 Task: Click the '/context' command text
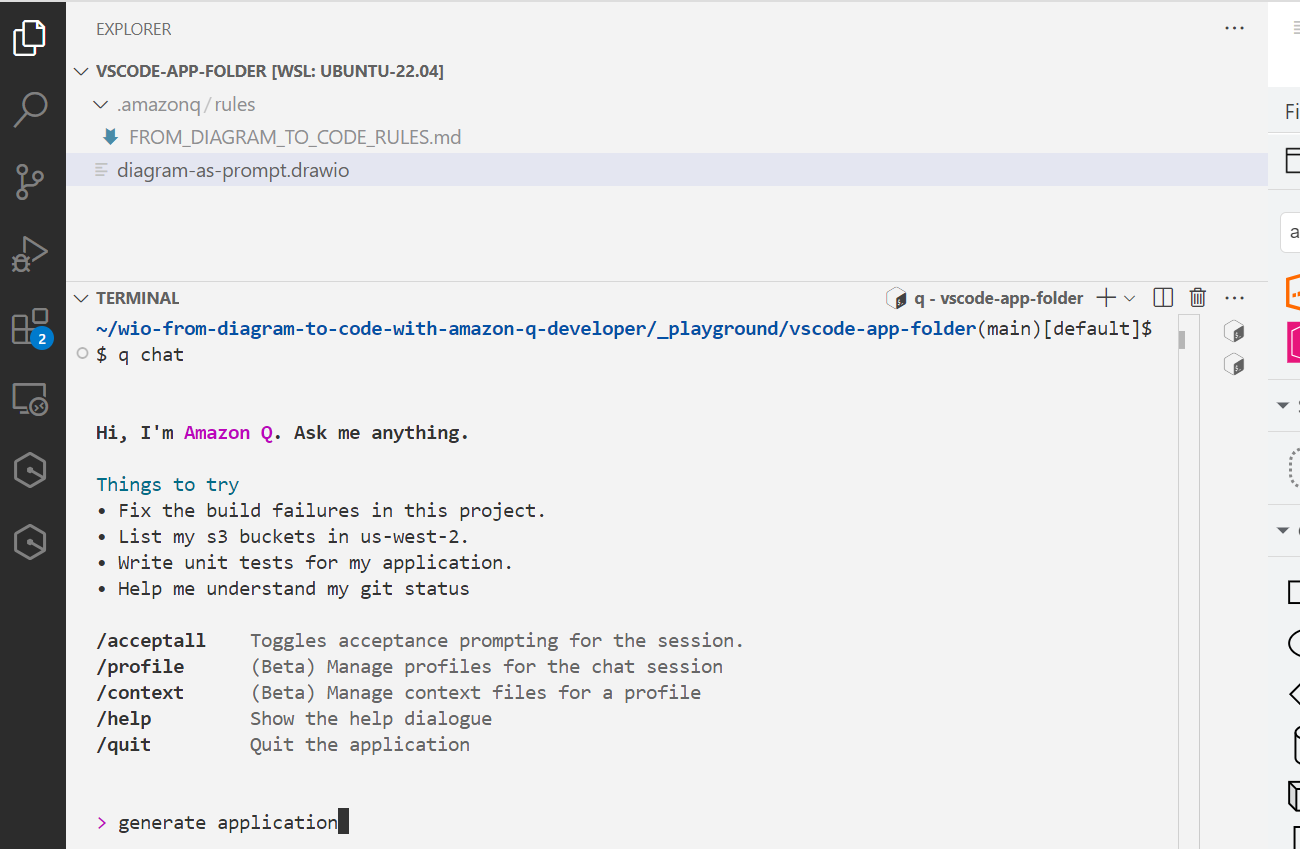coord(140,692)
